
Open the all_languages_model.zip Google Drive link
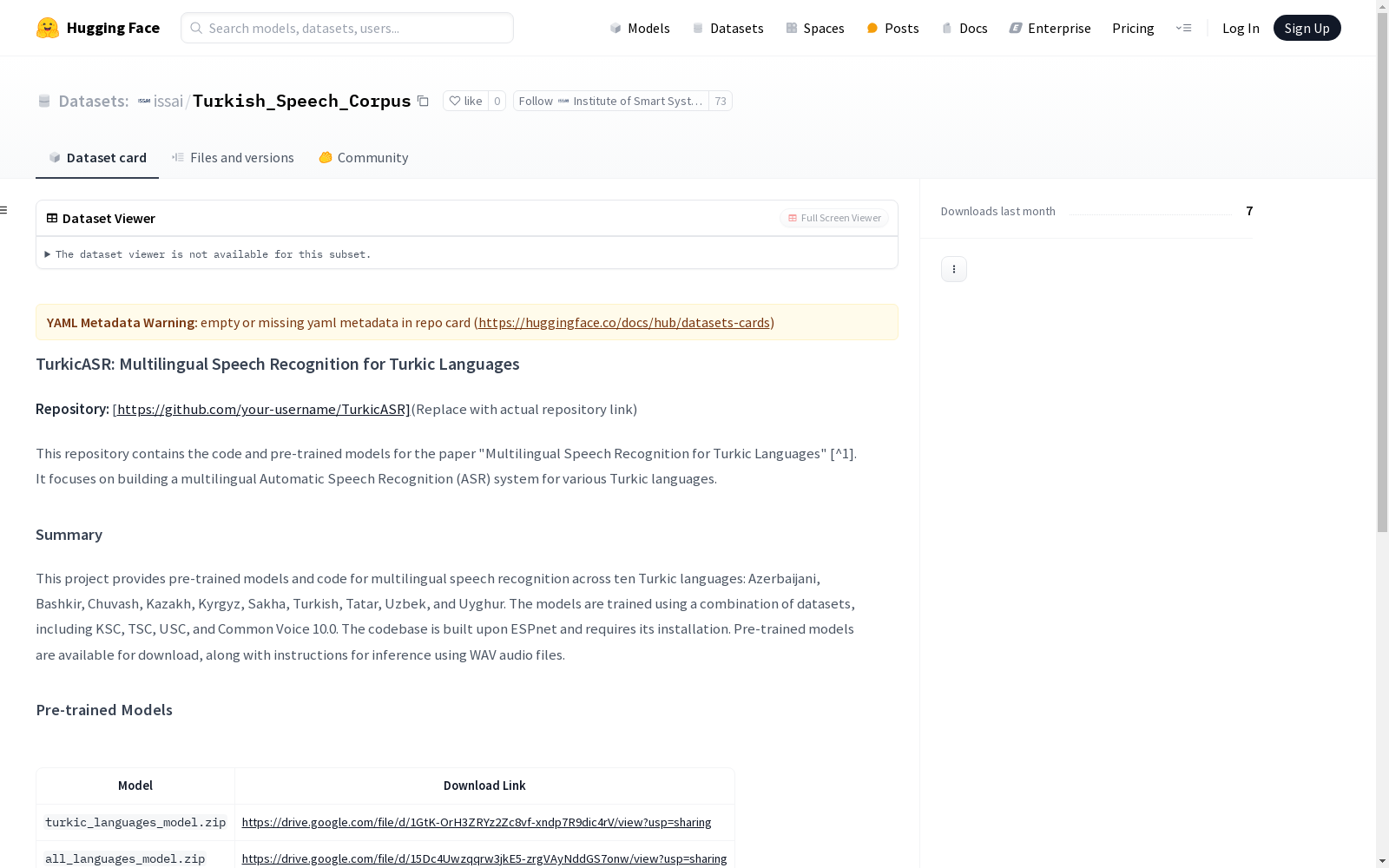pos(484,858)
